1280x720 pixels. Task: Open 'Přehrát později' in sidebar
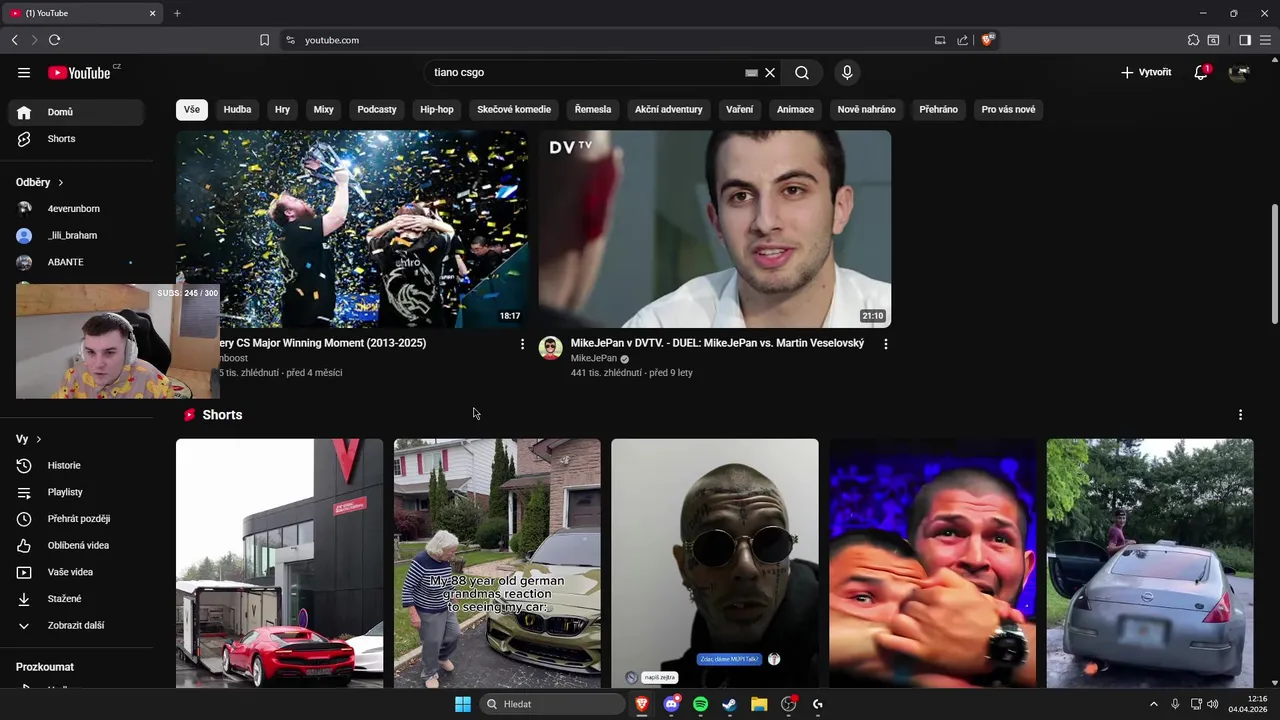76,519
